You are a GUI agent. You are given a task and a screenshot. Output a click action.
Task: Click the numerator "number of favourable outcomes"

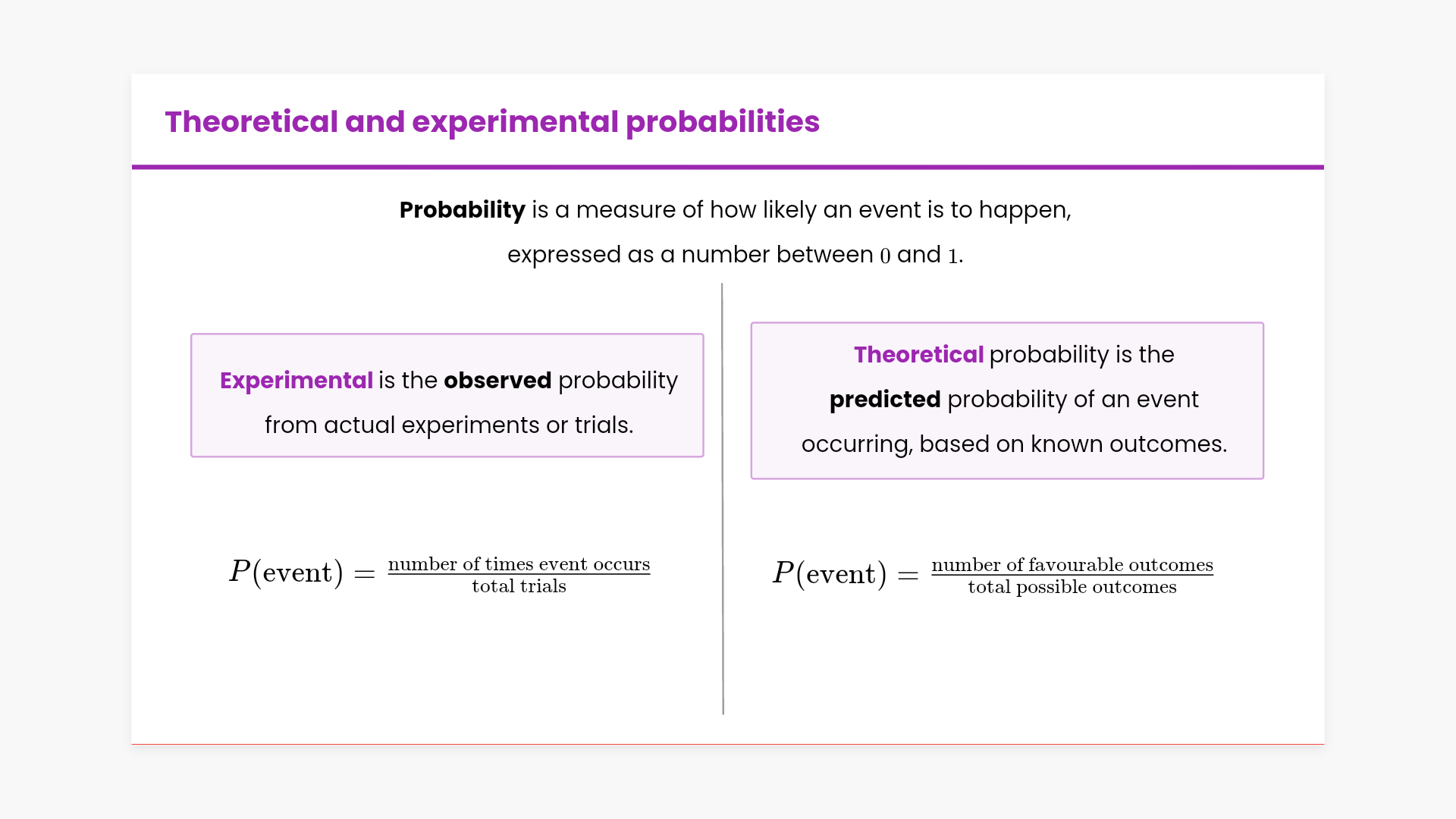1072,565
